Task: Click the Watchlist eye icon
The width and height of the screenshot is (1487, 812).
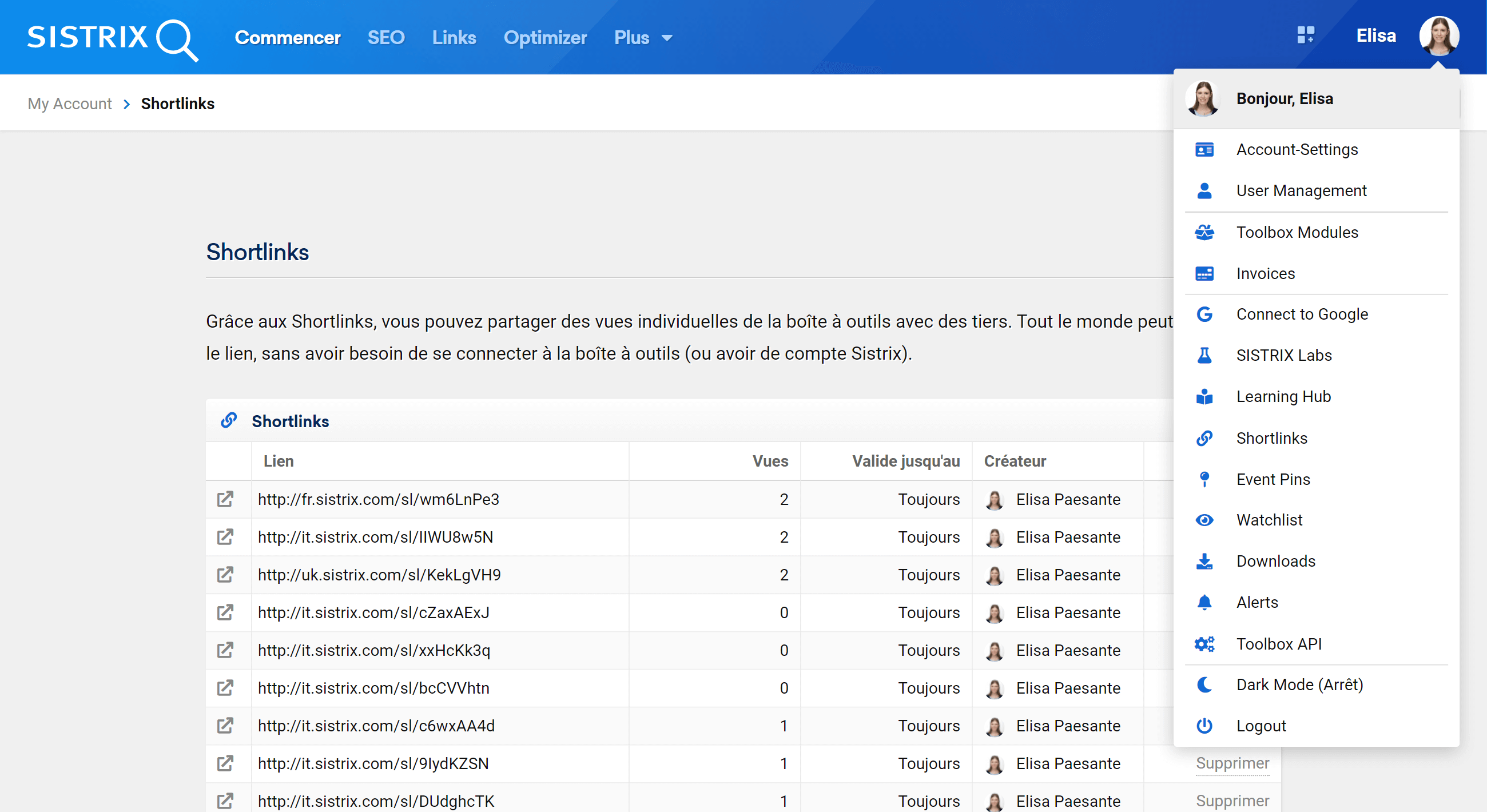Action: 1204,520
